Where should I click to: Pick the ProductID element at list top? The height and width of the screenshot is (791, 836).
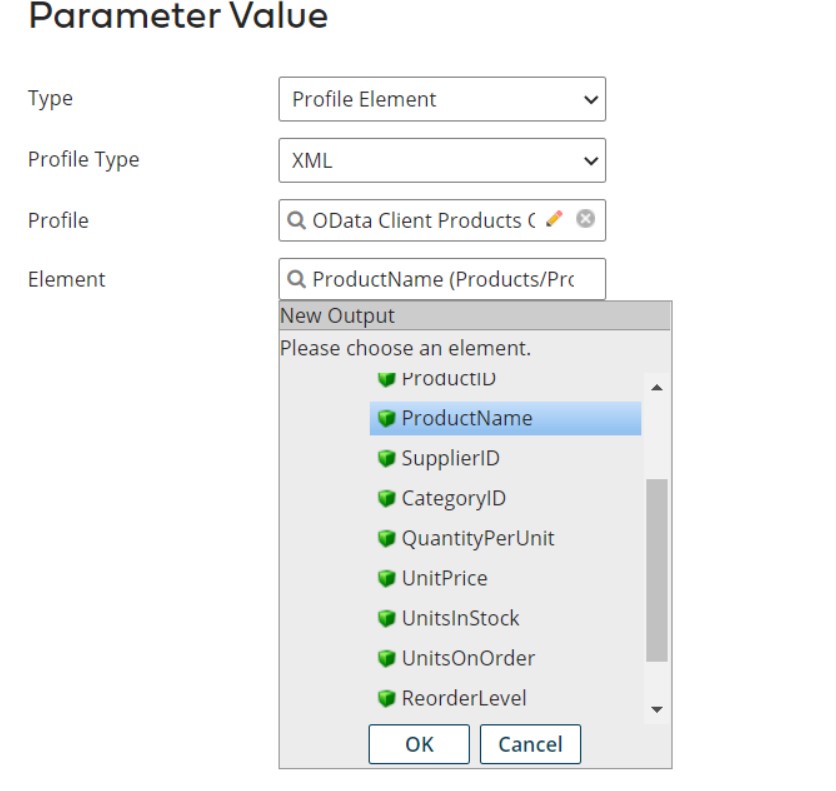tap(448, 380)
